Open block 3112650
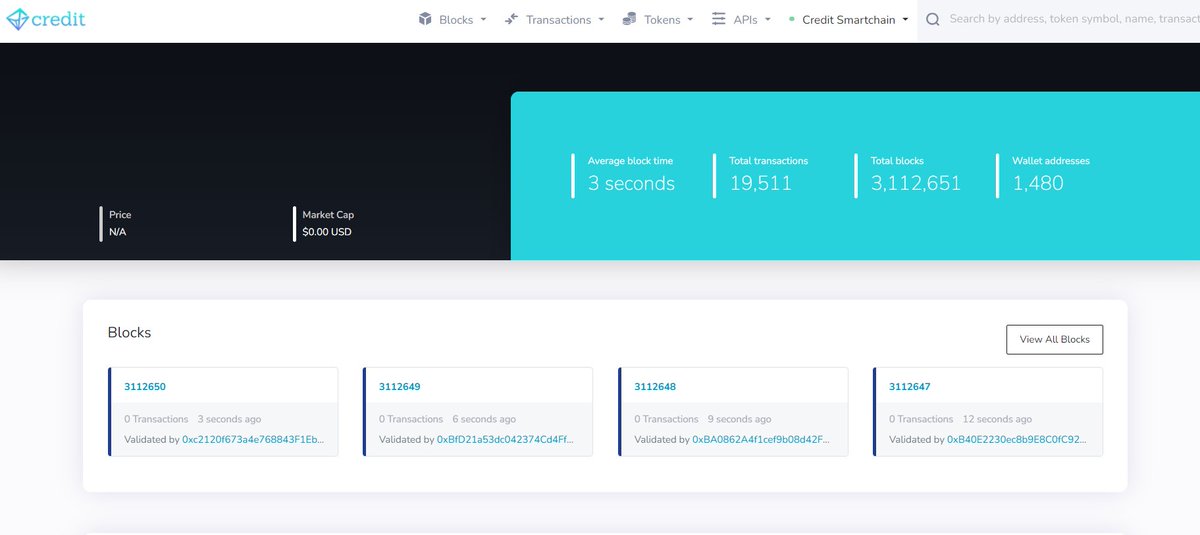 145,386
